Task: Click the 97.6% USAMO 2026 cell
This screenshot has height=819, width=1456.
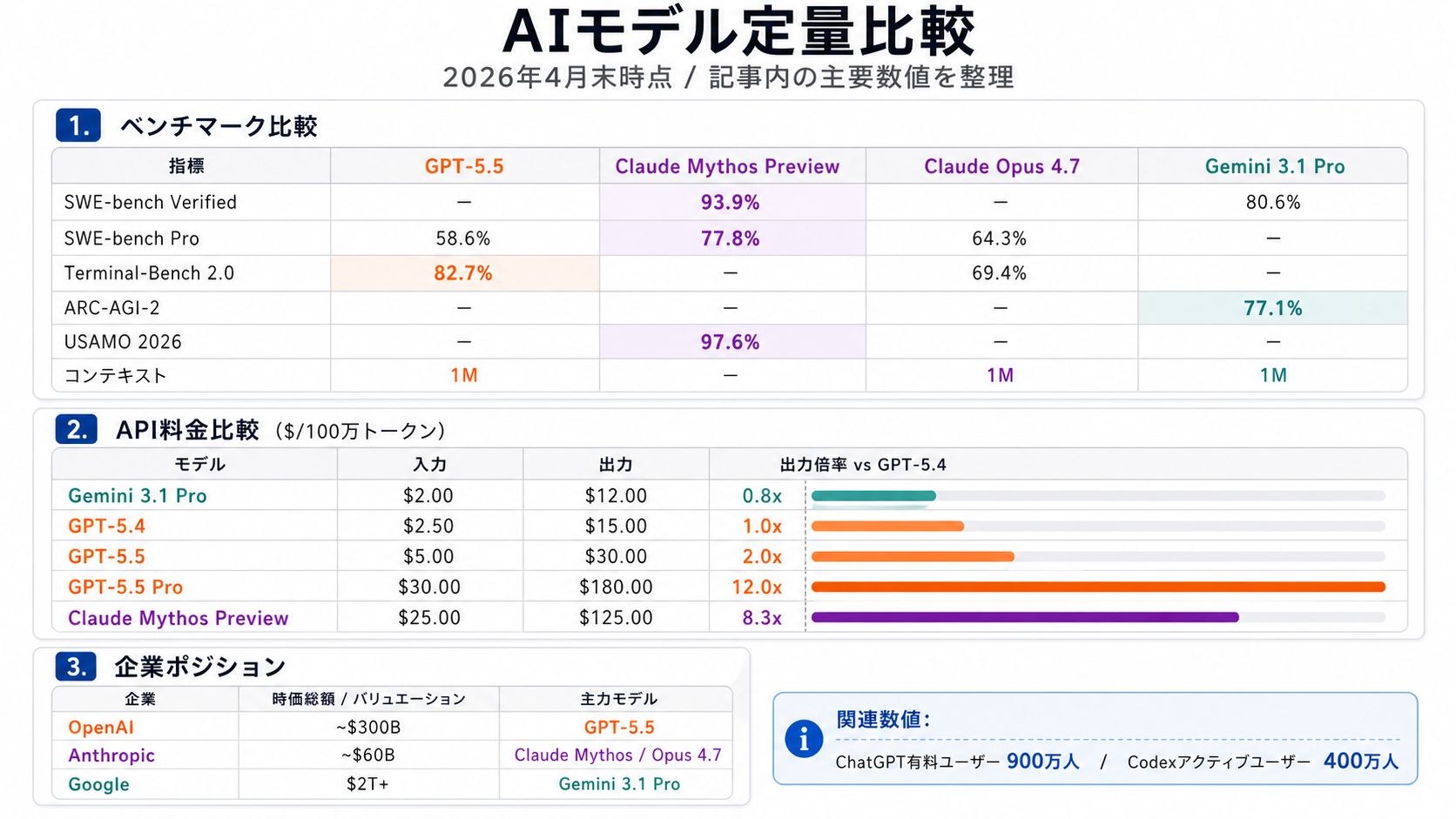Action: tap(731, 342)
